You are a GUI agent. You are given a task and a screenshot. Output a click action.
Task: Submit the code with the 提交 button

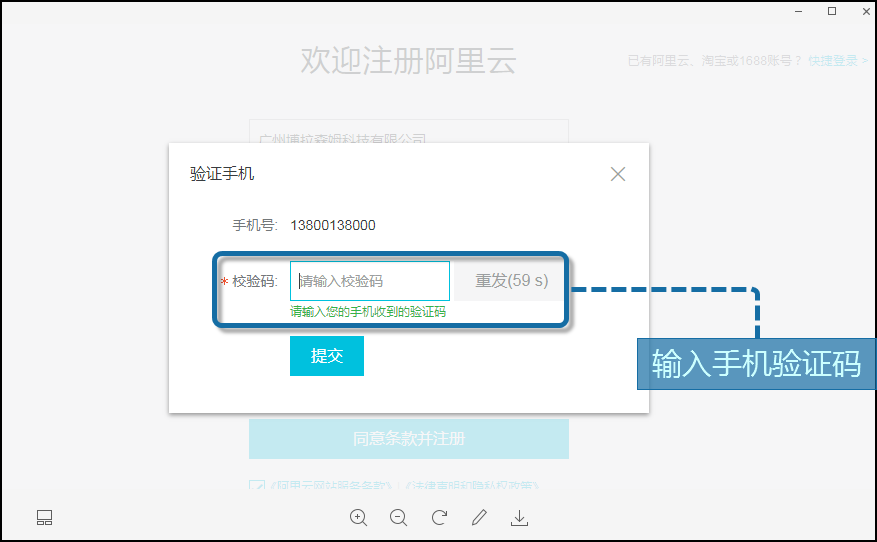tap(327, 356)
